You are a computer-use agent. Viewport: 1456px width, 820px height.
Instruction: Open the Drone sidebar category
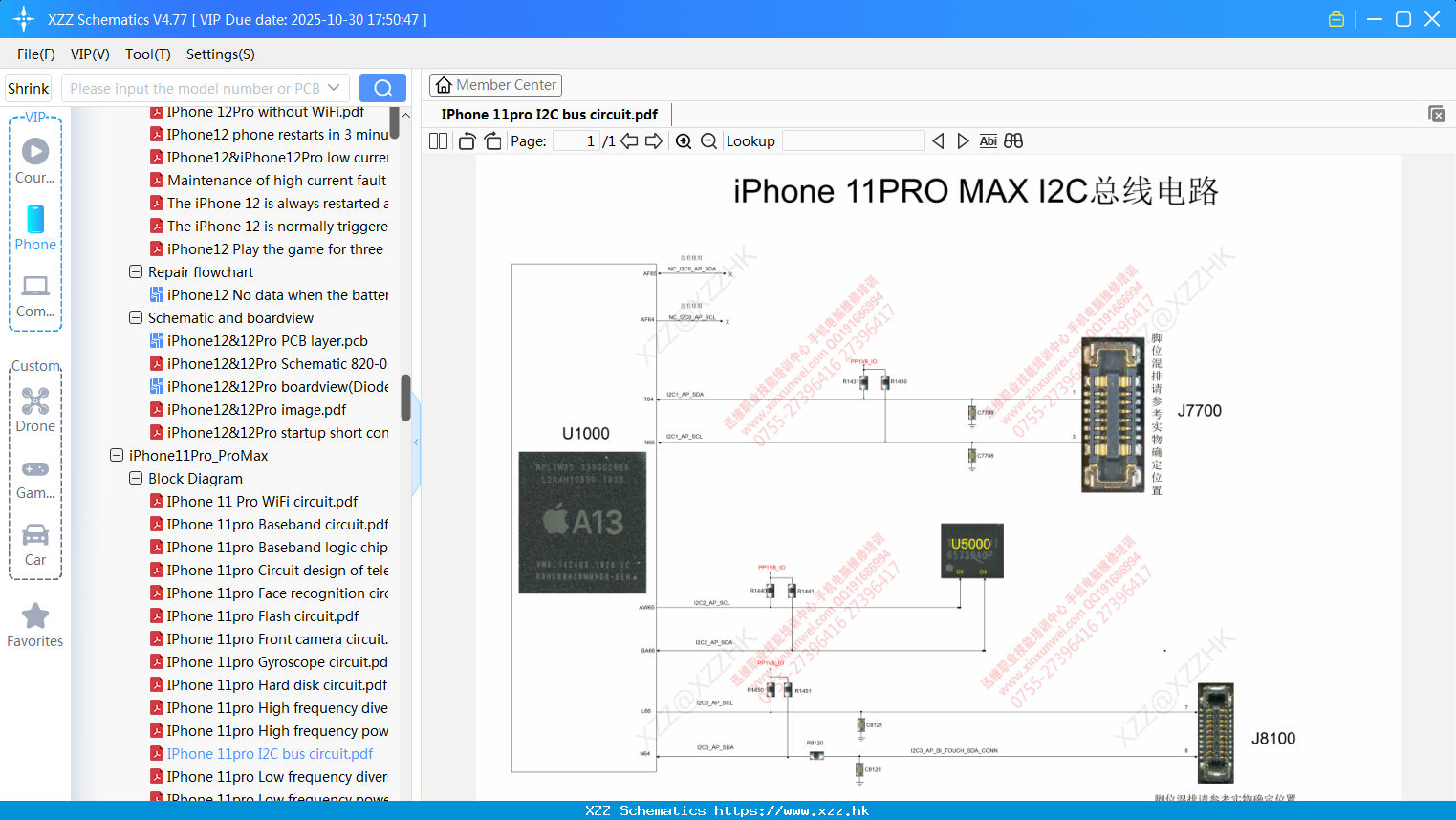(35, 410)
